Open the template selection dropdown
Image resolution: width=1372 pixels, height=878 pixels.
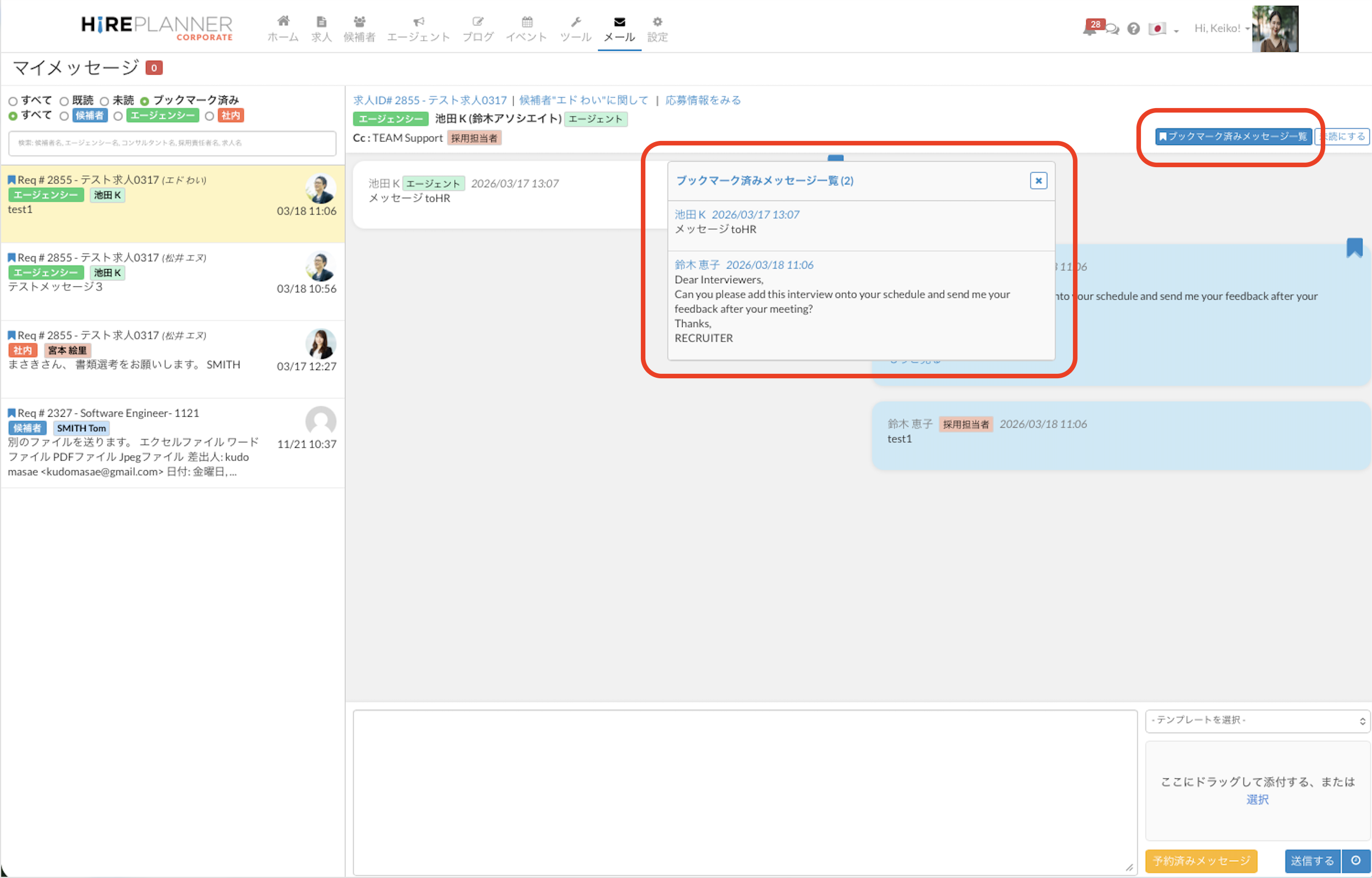[1257, 721]
